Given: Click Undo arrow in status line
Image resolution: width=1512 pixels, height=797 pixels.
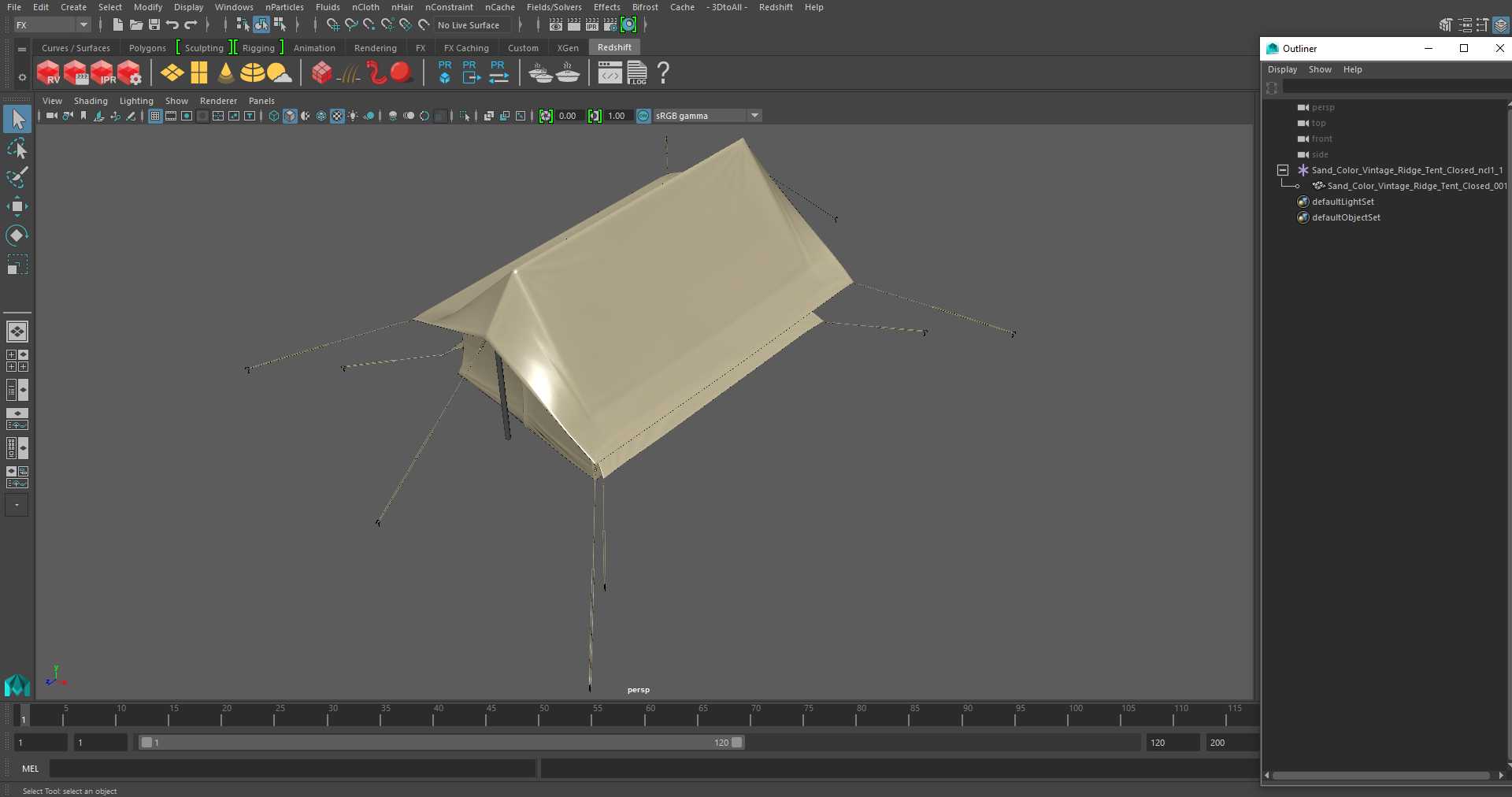Looking at the screenshot, I should tap(172, 25).
